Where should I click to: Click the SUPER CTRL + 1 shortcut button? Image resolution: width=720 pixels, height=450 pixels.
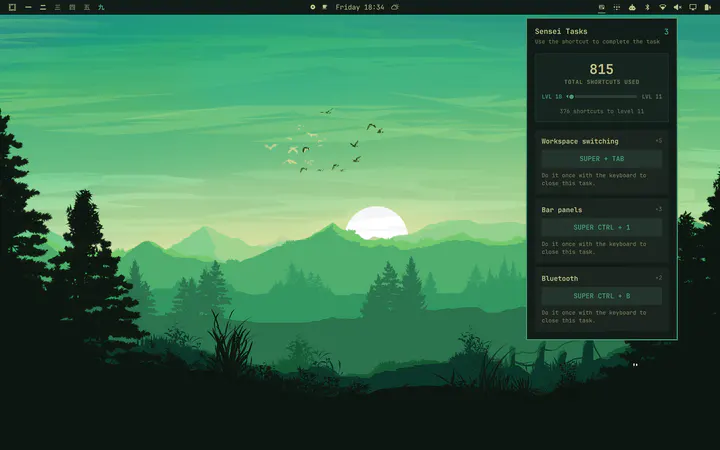pos(602,227)
